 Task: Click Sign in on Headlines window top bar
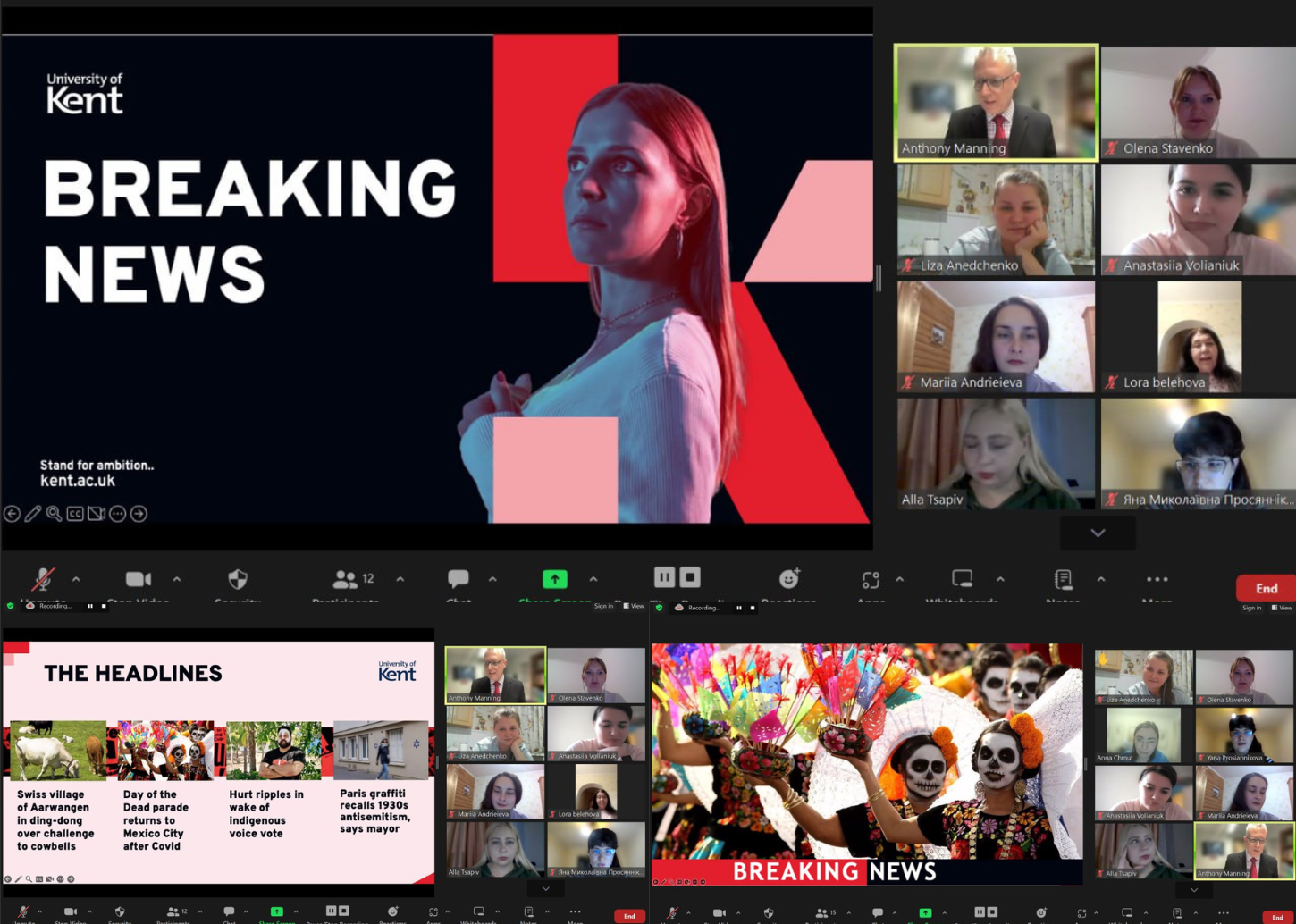pos(603,607)
